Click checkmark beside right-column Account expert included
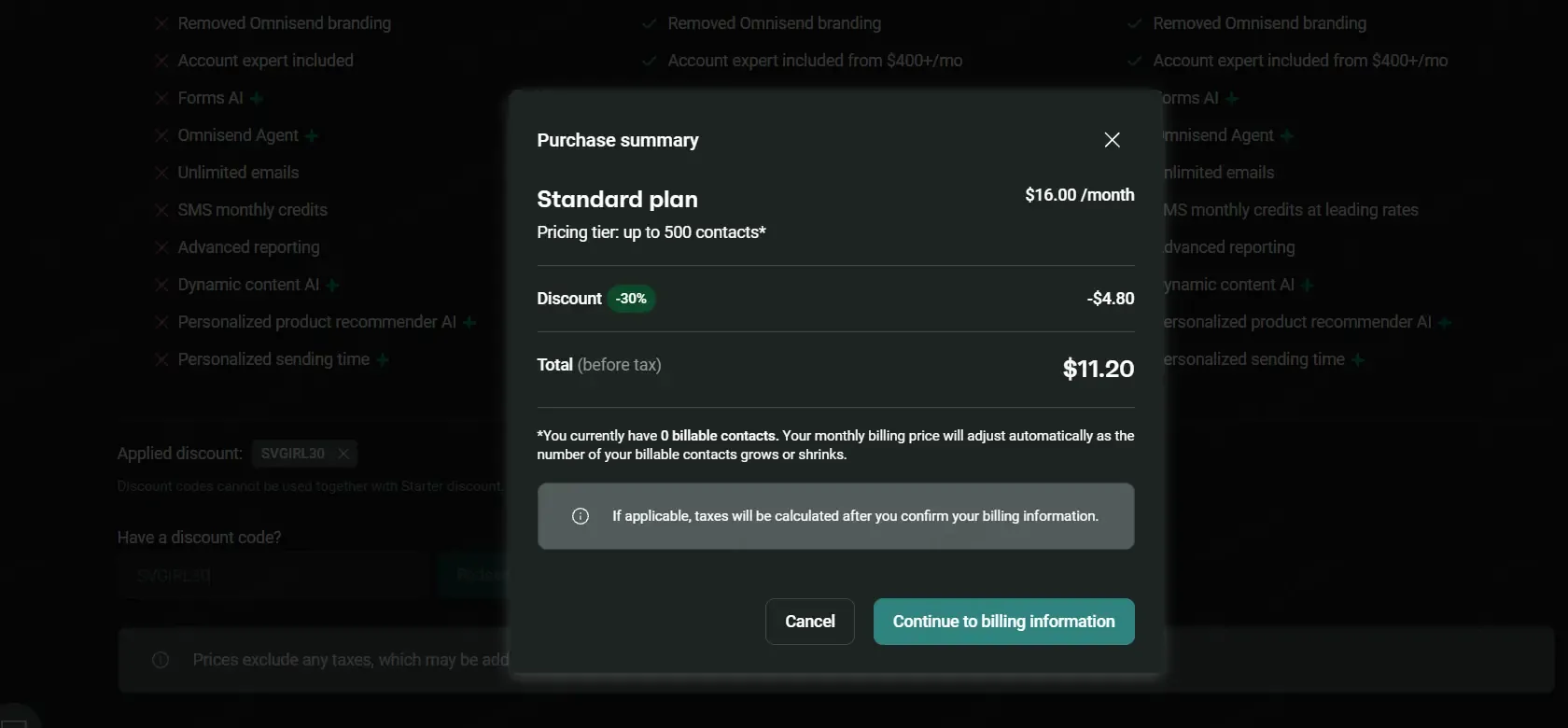 tap(1135, 61)
